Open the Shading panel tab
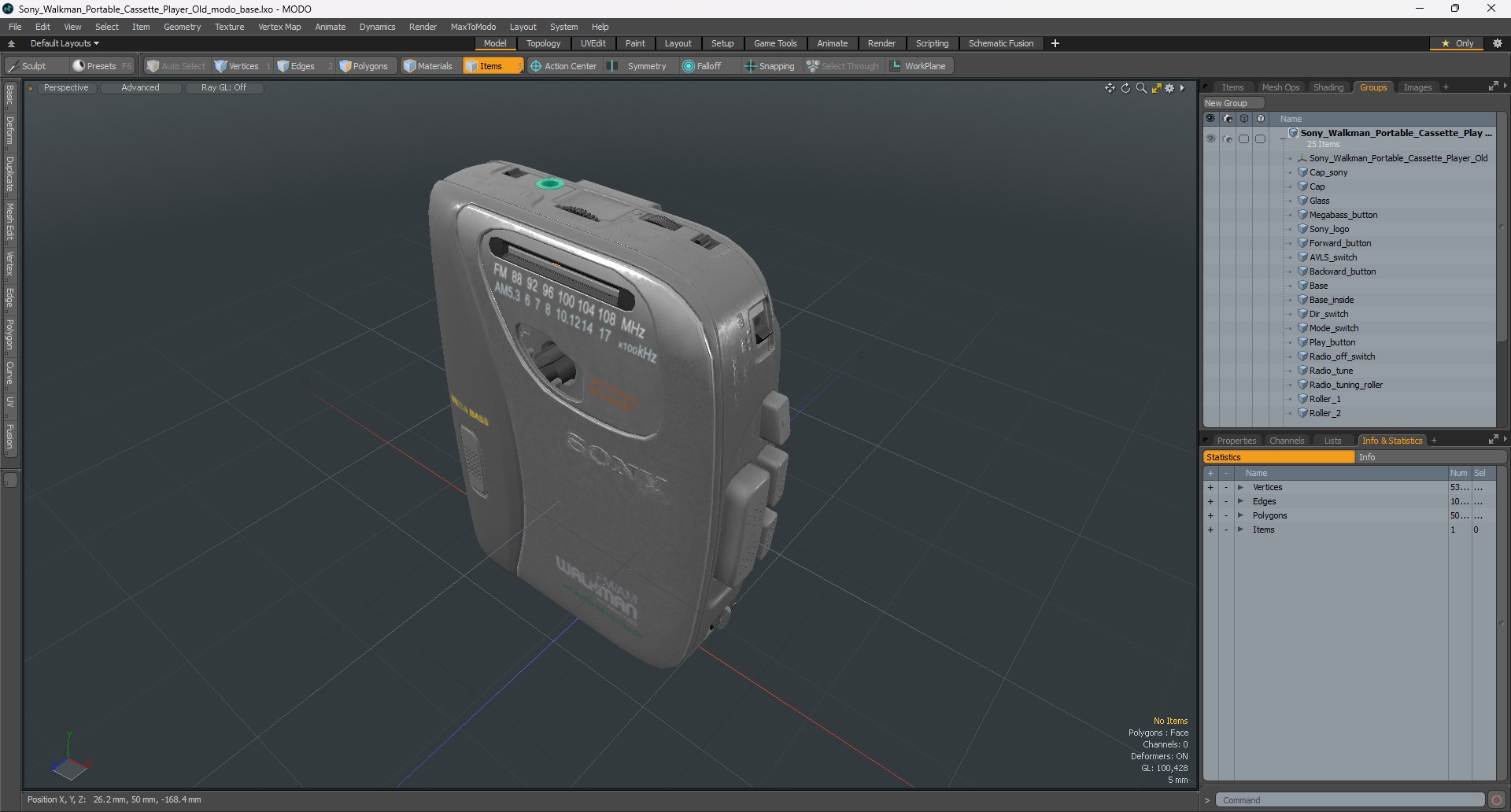The width and height of the screenshot is (1511, 812). (x=1328, y=87)
